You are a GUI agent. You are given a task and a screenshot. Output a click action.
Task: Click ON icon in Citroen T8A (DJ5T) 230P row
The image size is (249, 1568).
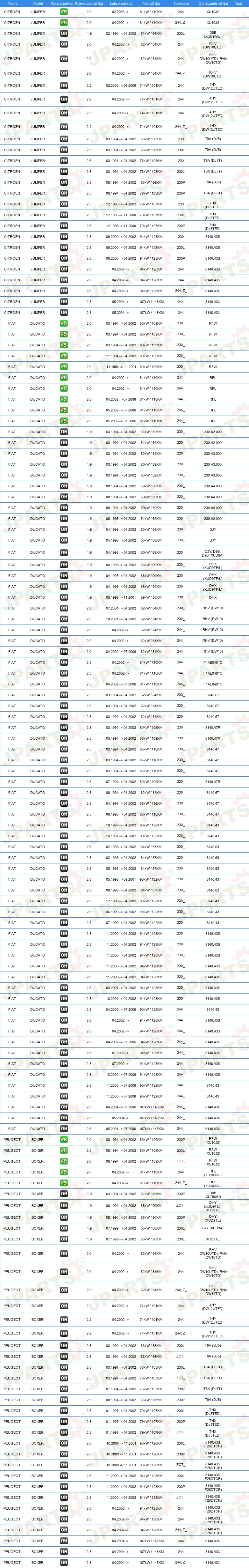pos(64,194)
